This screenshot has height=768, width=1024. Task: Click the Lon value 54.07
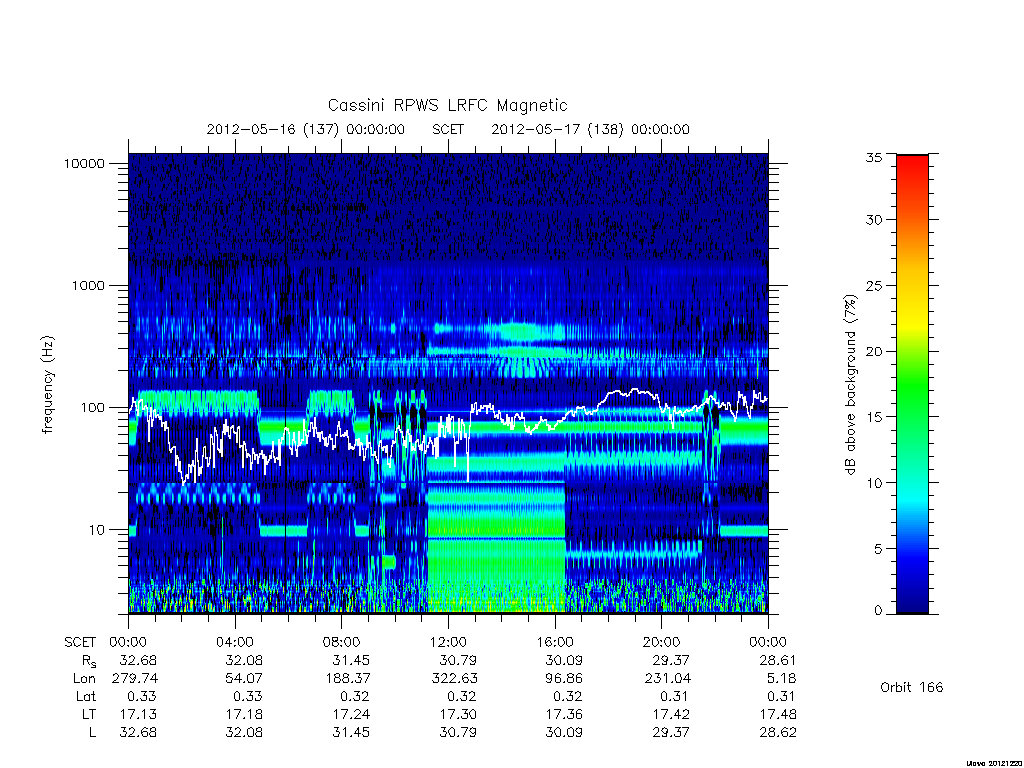tap(244, 679)
